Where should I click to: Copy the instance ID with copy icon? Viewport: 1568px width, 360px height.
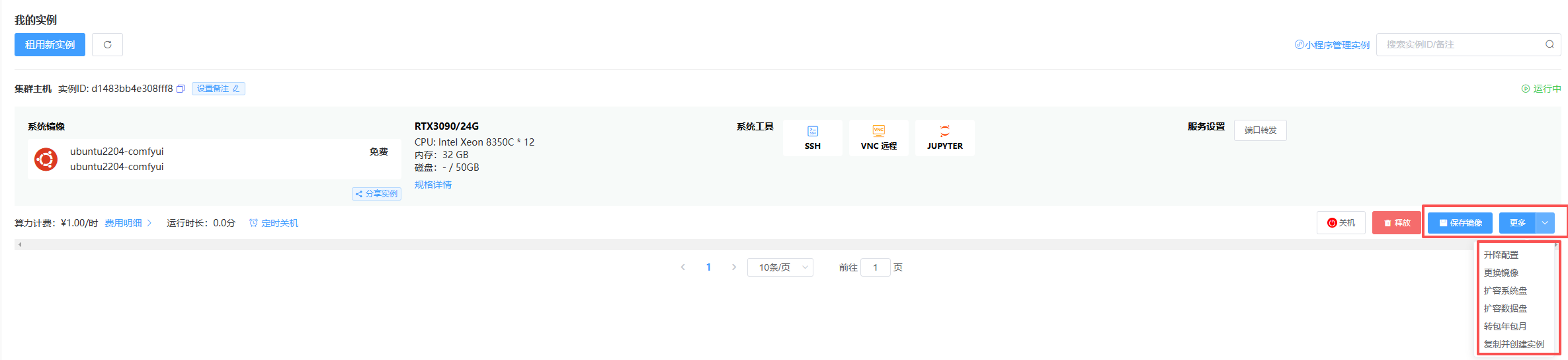point(181,89)
